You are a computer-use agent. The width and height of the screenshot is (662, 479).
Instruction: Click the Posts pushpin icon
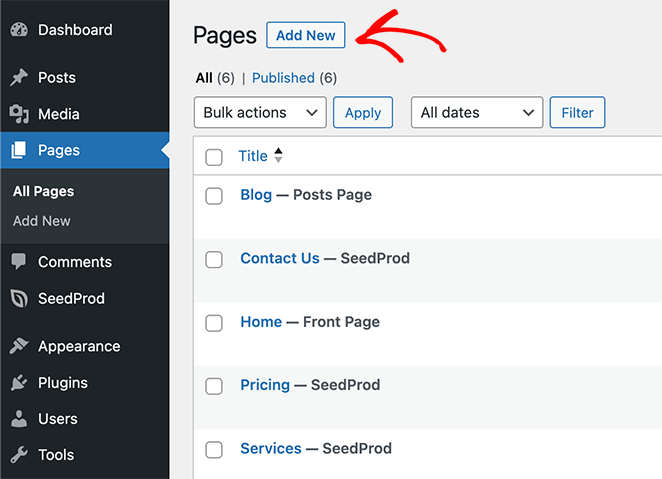point(18,78)
